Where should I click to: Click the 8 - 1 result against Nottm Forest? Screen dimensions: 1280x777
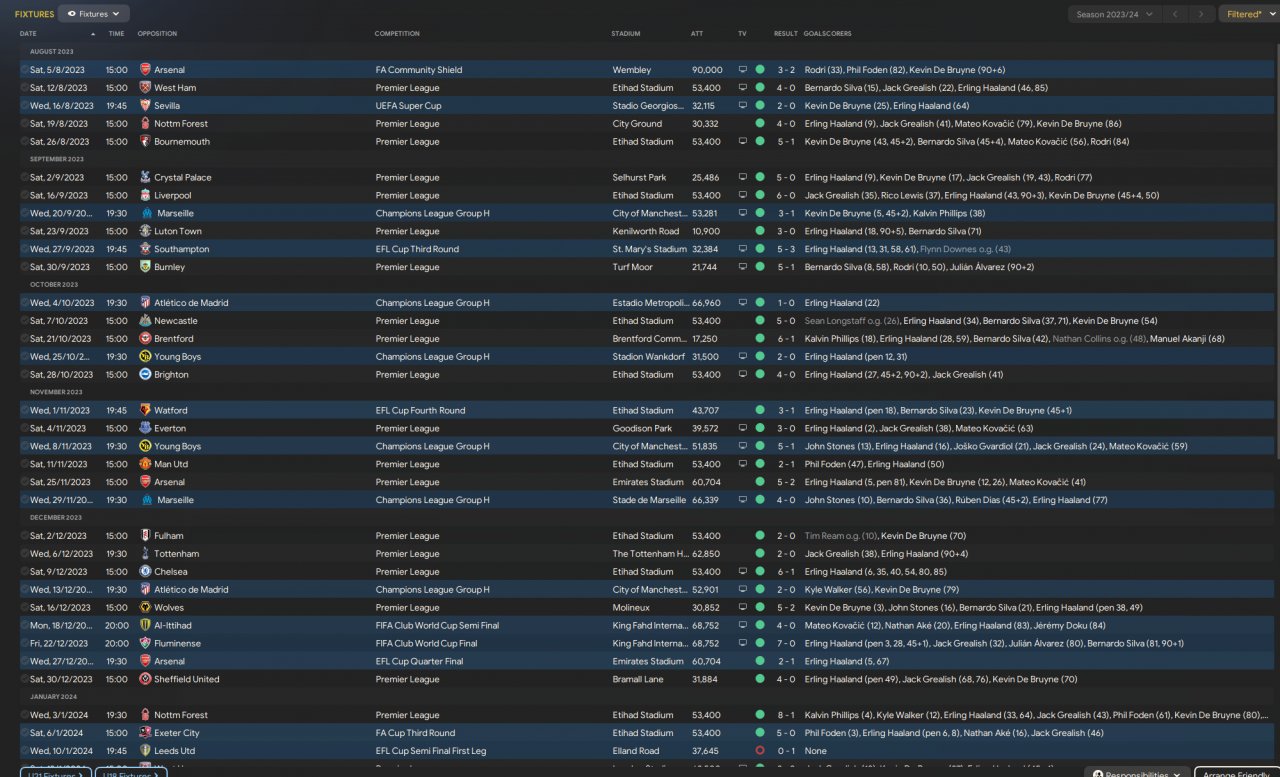tap(786, 715)
